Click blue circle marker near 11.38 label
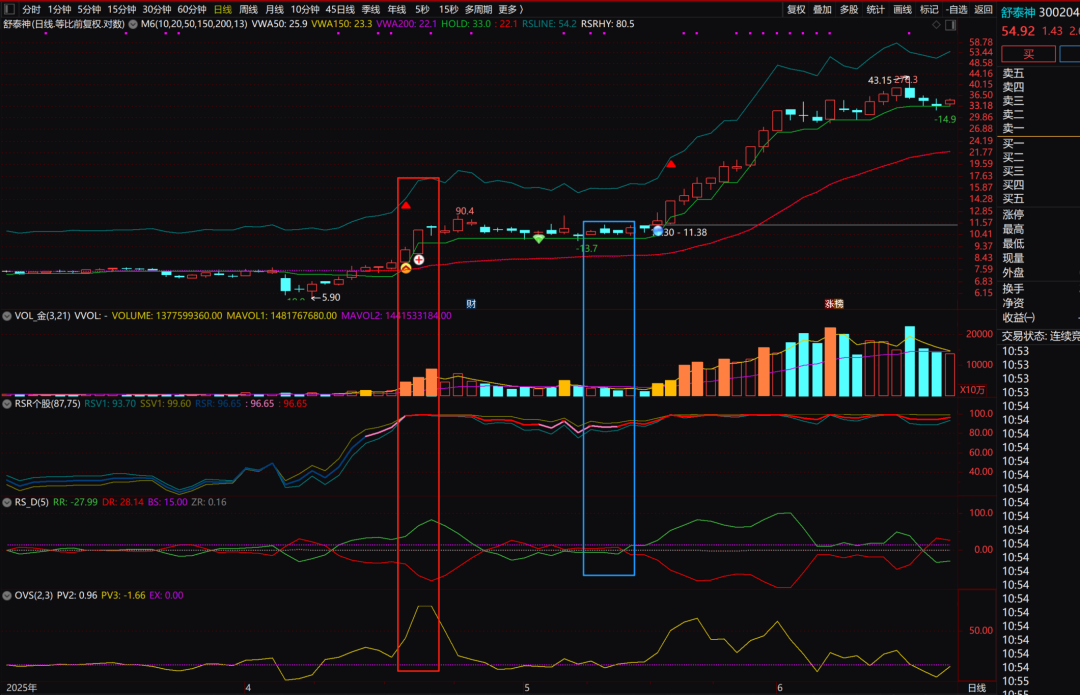This screenshot has height=695, width=1080. click(x=658, y=231)
